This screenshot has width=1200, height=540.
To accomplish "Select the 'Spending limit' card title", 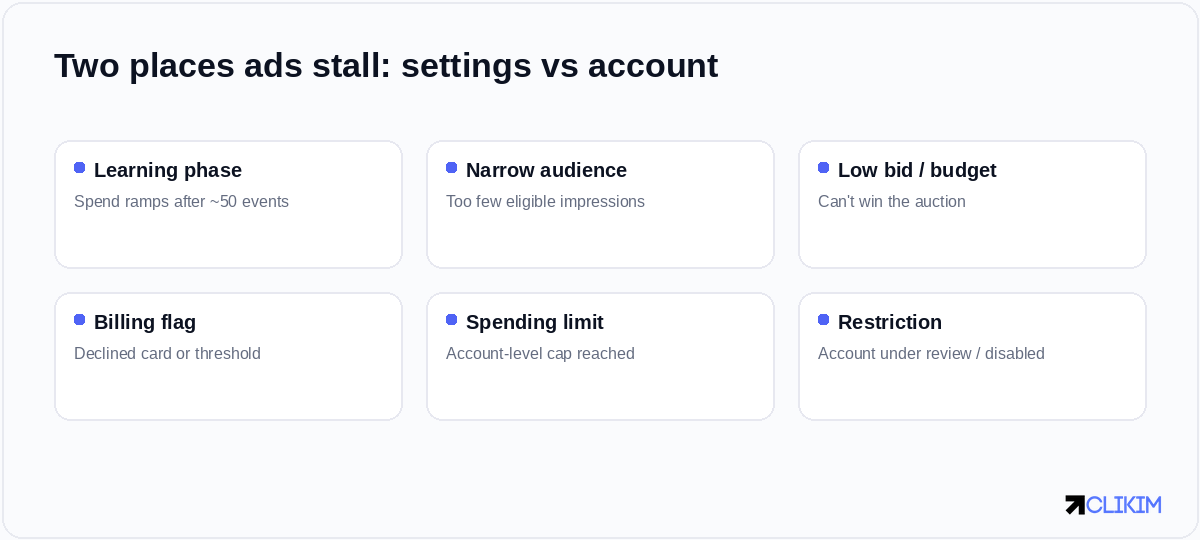I will click(535, 322).
